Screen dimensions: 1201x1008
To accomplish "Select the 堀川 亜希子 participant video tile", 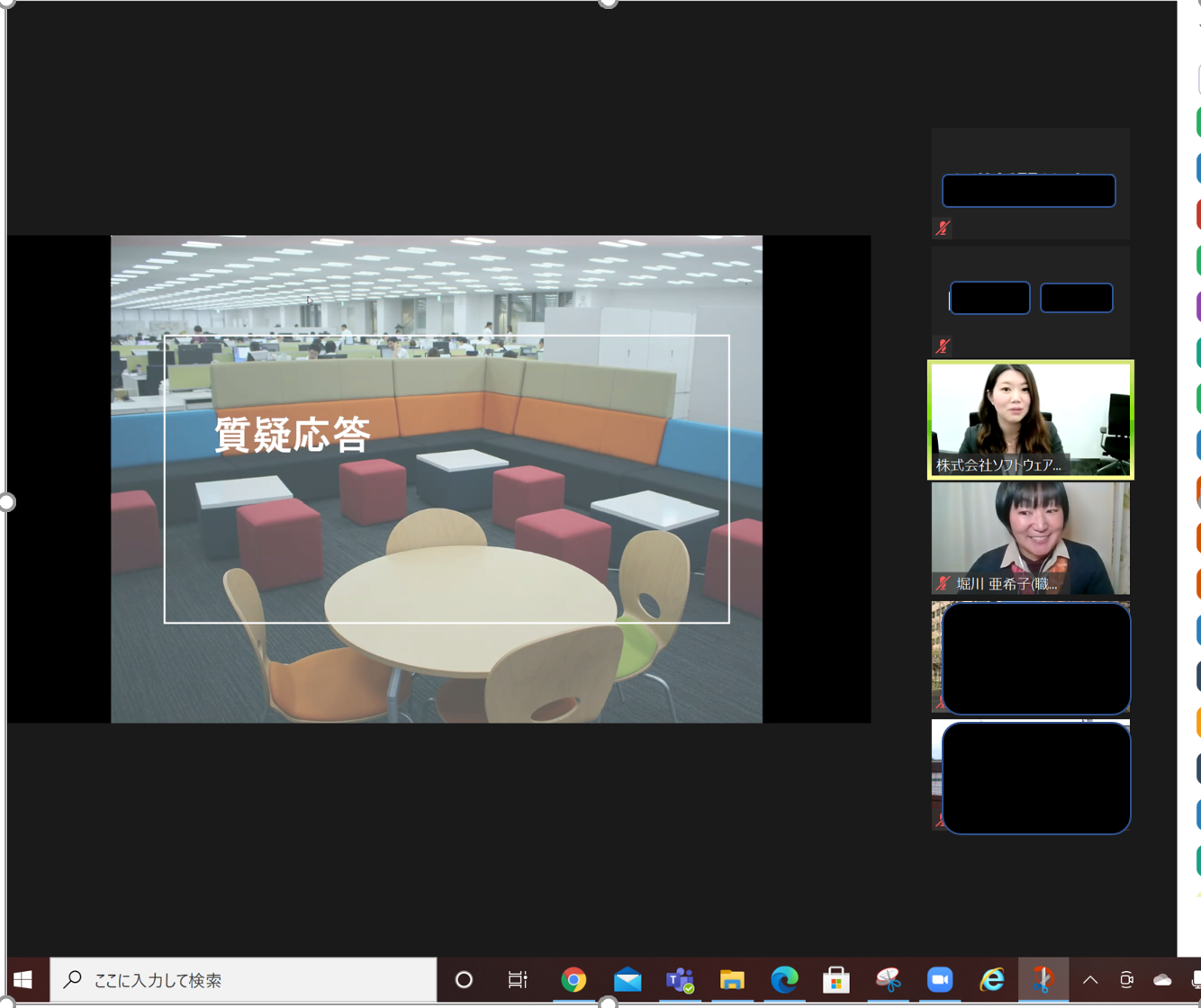I will point(1031,538).
